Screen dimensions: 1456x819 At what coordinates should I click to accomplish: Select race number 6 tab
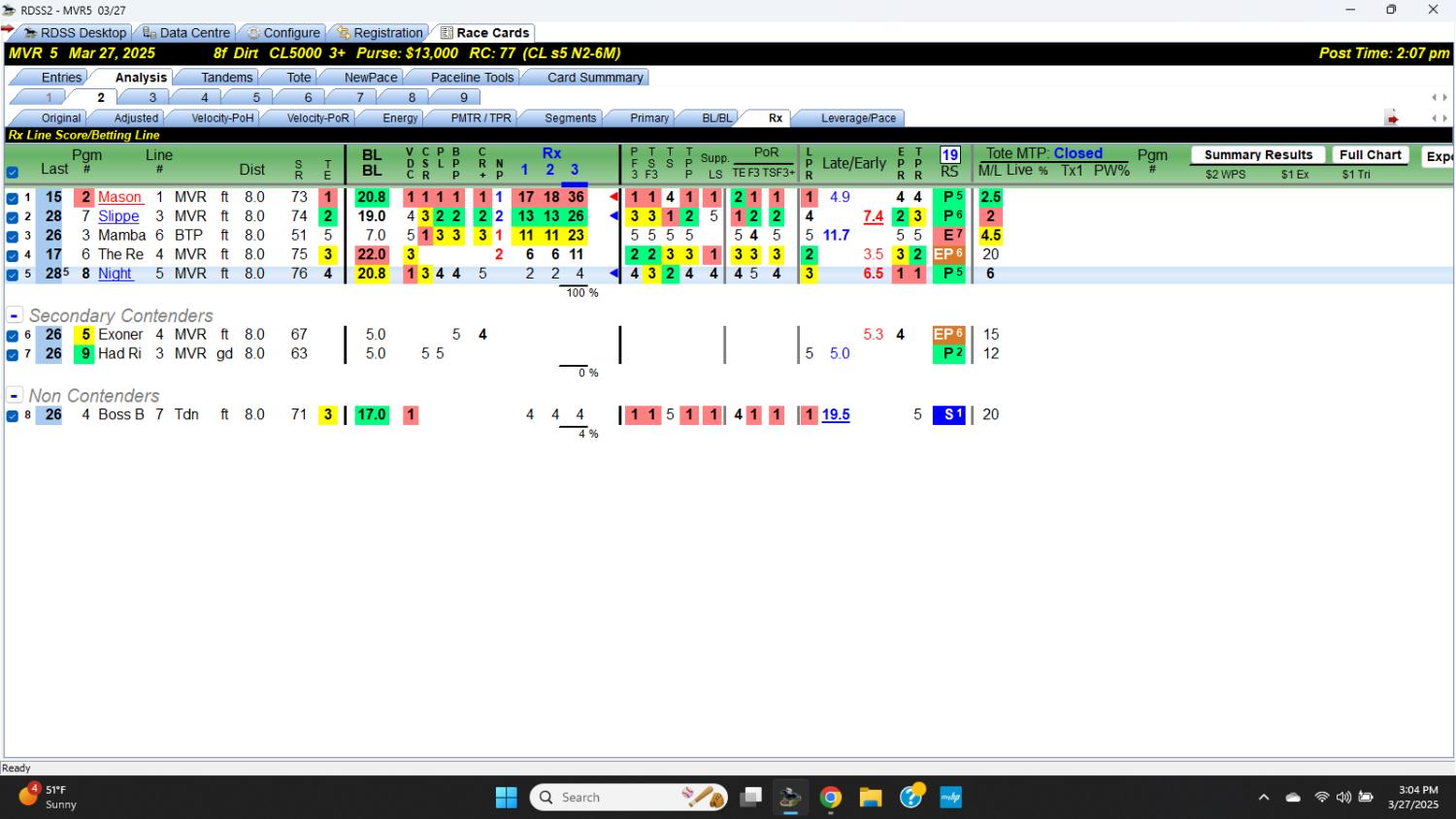click(x=308, y=97)
